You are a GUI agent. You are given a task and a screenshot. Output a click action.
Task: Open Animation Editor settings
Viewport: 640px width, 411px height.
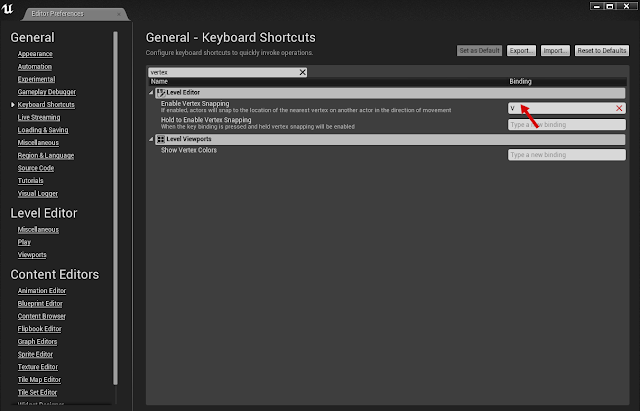(x=42, y=291)
